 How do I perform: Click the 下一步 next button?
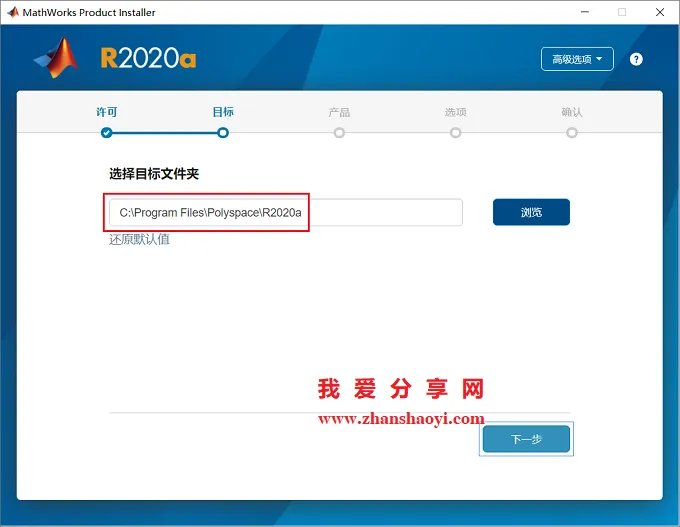pos(526,439)
